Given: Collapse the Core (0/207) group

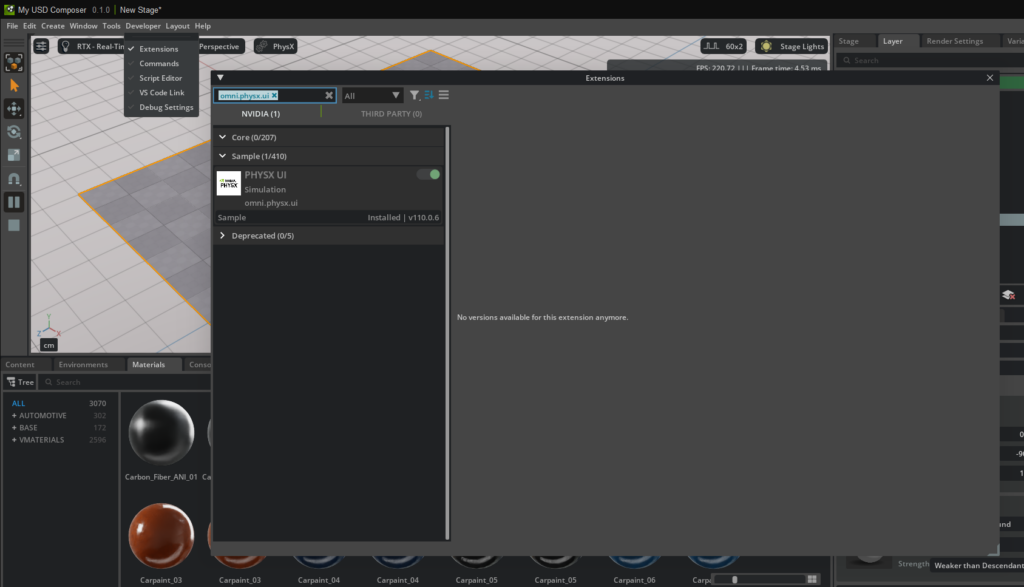Looking at the screenshot, I should [222, 137].
